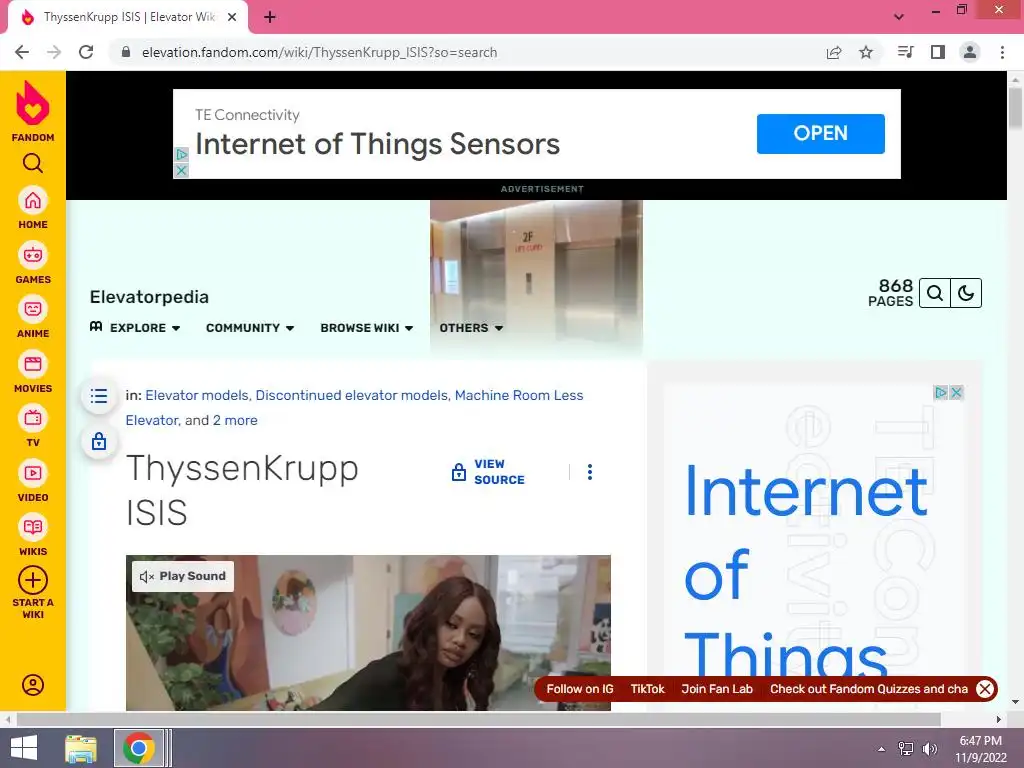Show hidden system tray icons
1024x768 pixels.
tap(882, 749)
